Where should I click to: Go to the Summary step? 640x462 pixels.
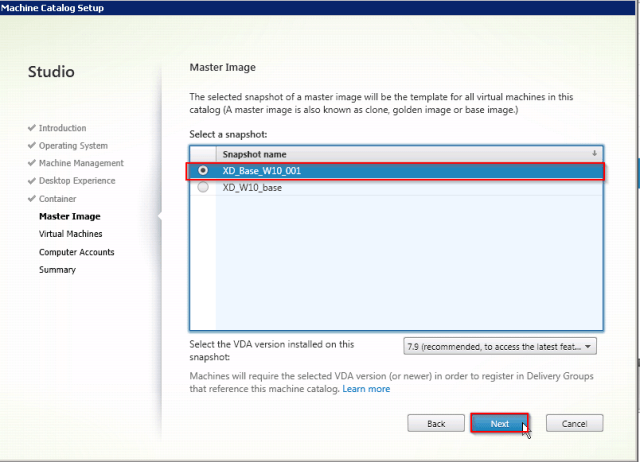pos(57,270)
